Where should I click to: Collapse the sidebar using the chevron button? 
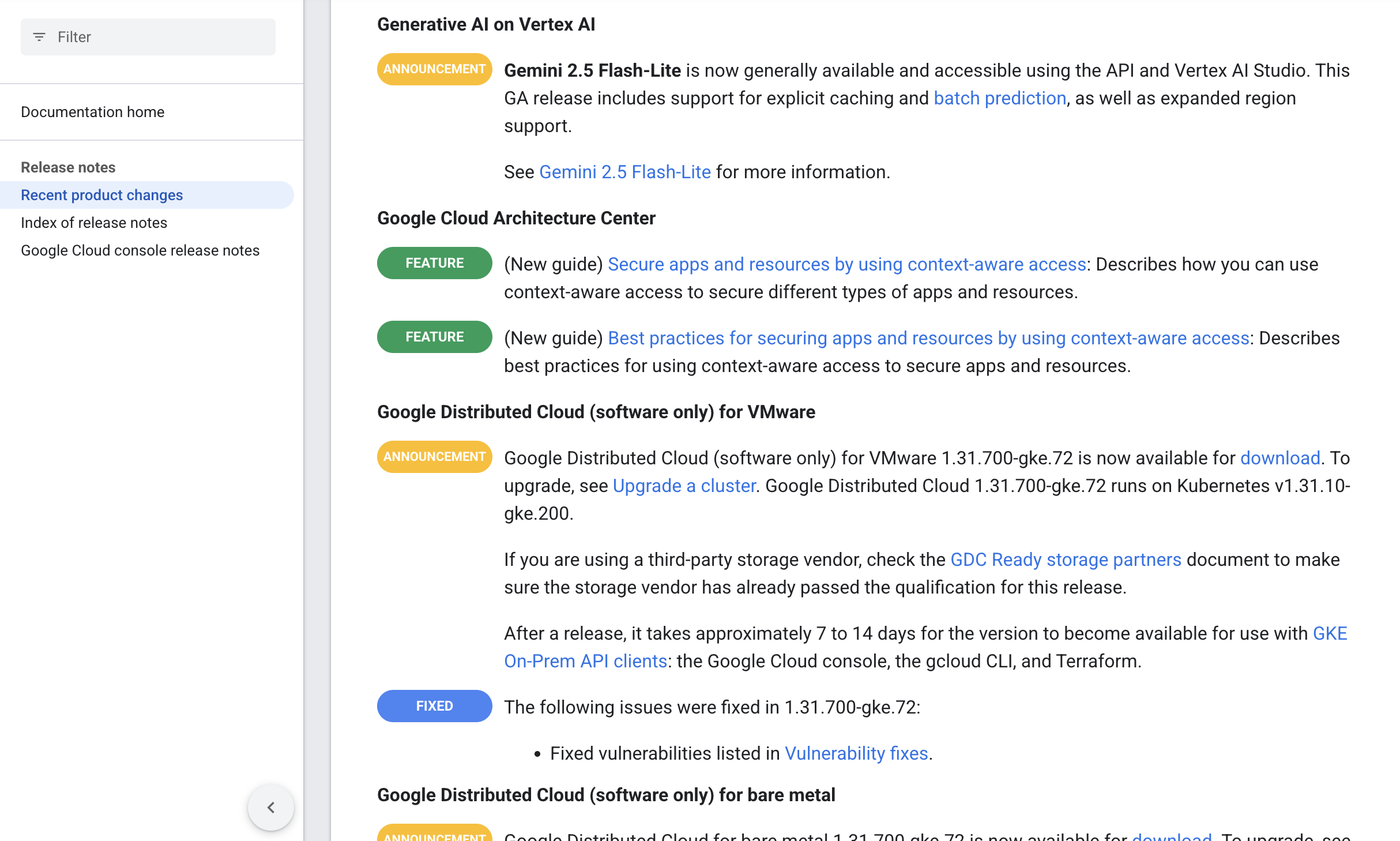pos(270,808)
